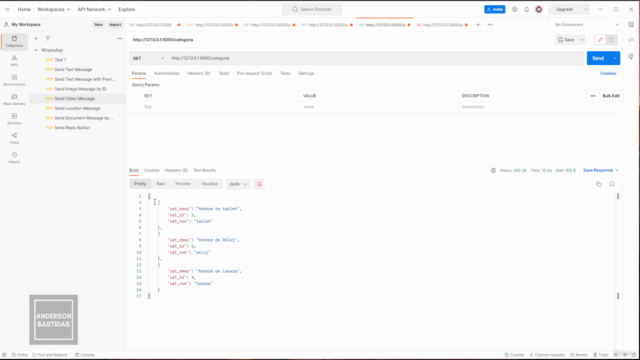The width and height of the screenshot is (640, 360).
Task: Open the History sidebar panel
Action: (14, 158)
